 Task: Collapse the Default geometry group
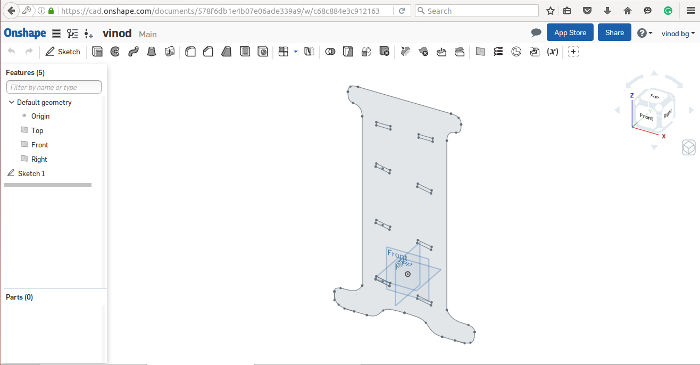11,102
